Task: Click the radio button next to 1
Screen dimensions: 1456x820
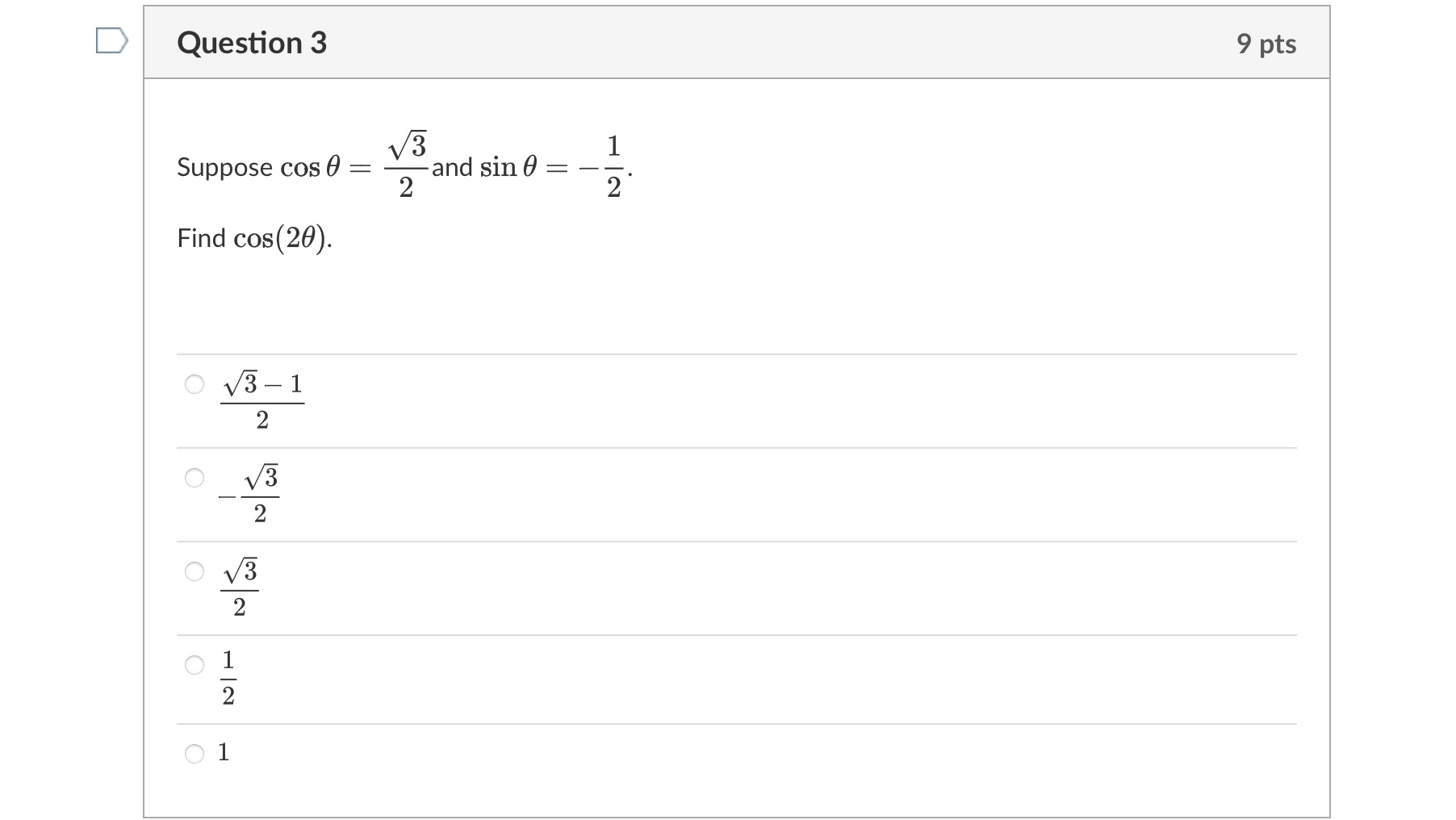Action: [x=194, y=752]
